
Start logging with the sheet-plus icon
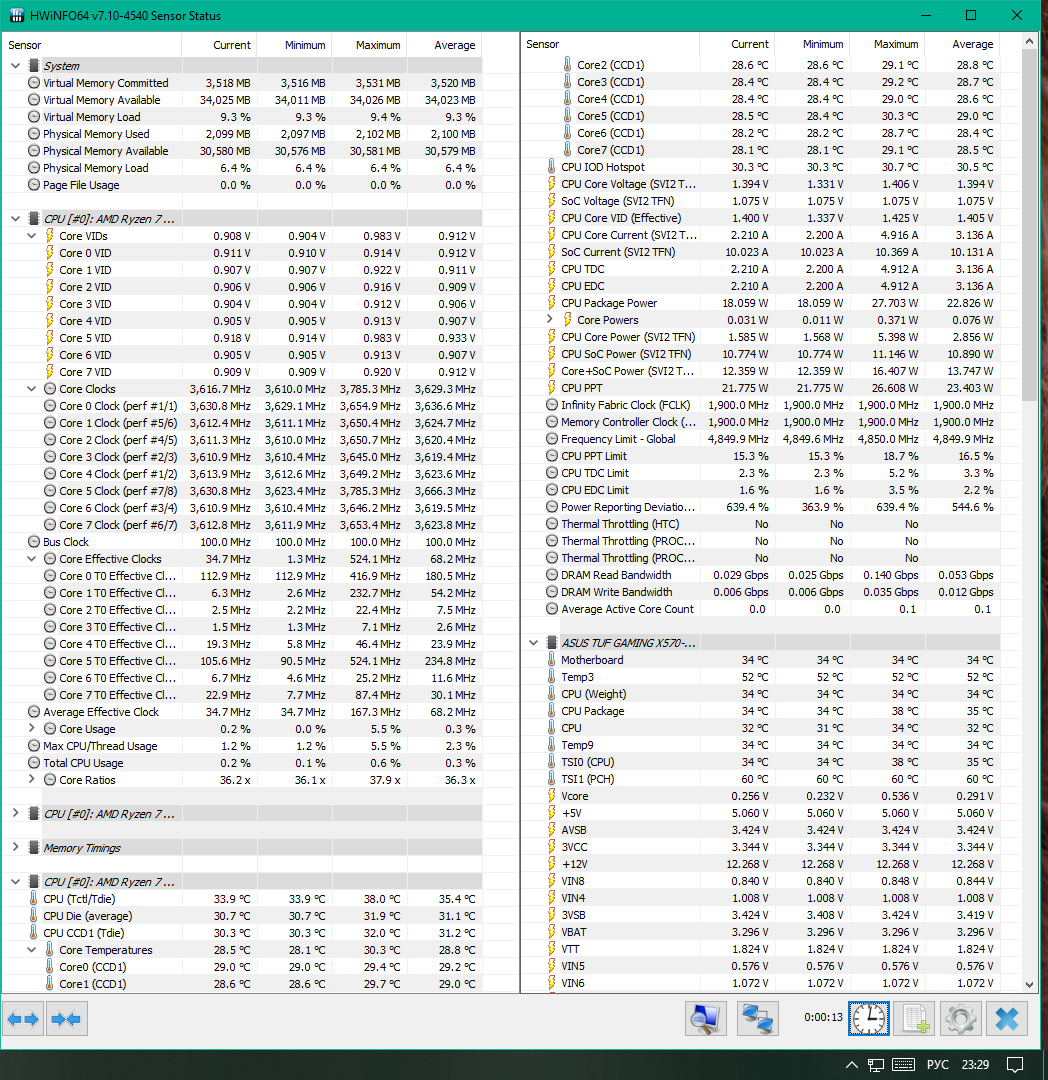915,1019
